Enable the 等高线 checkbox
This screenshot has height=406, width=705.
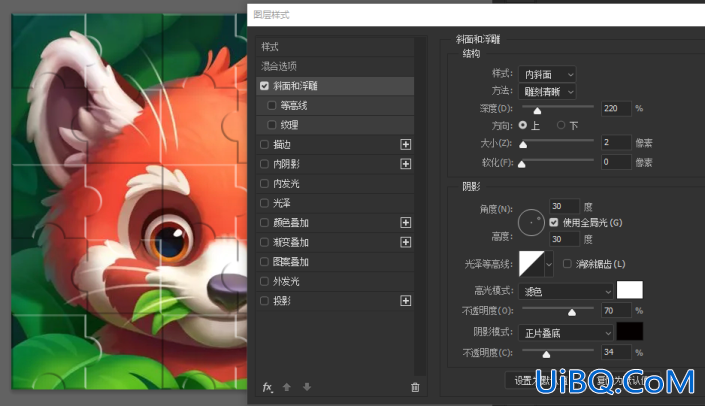[x=272, y=106]
